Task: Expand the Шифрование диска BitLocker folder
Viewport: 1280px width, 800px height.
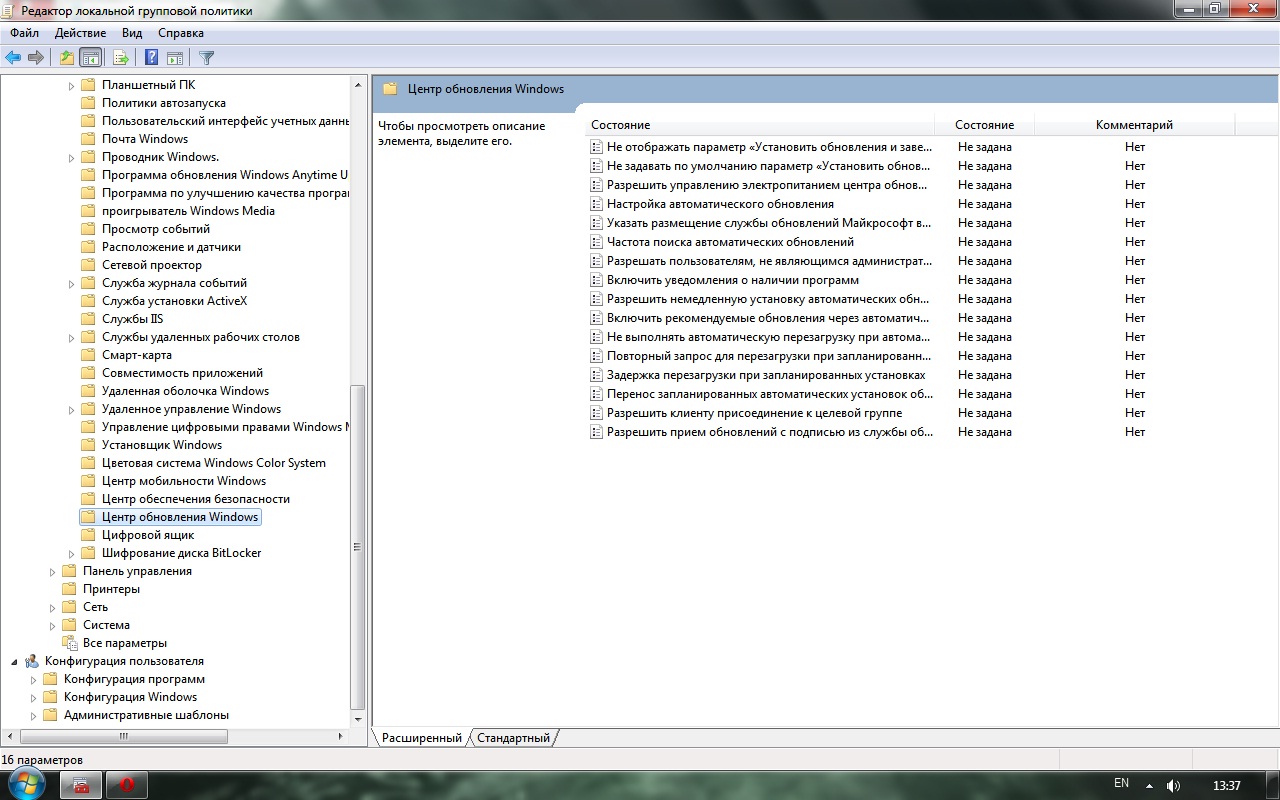Action: coord(72,554)
